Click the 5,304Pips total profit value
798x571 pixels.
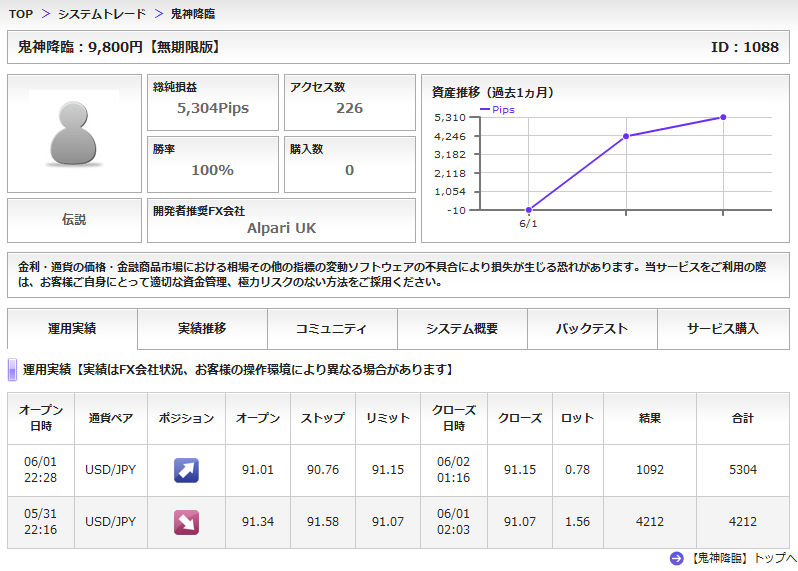[x=213, y=108]
